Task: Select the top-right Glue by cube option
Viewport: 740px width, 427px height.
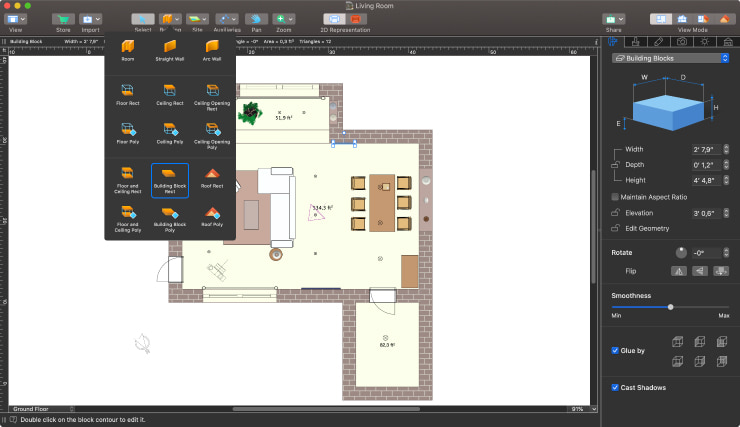Action: pyautogui.click(x=722, y=342)
